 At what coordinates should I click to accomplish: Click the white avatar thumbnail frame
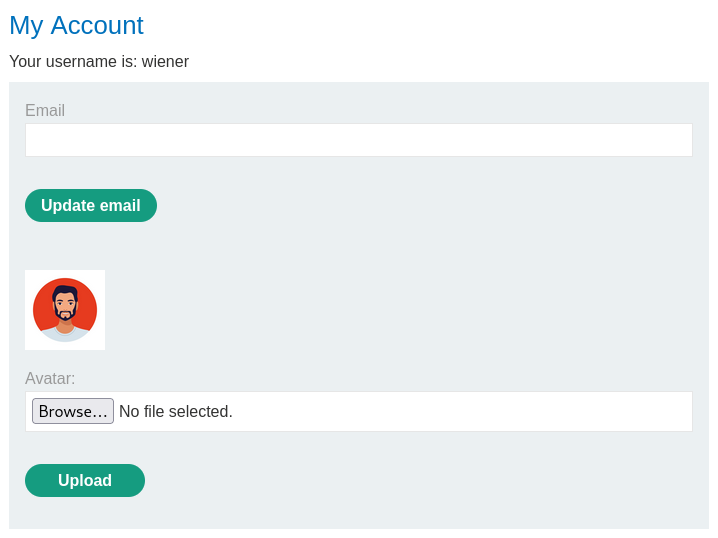(x=65, y=310)
